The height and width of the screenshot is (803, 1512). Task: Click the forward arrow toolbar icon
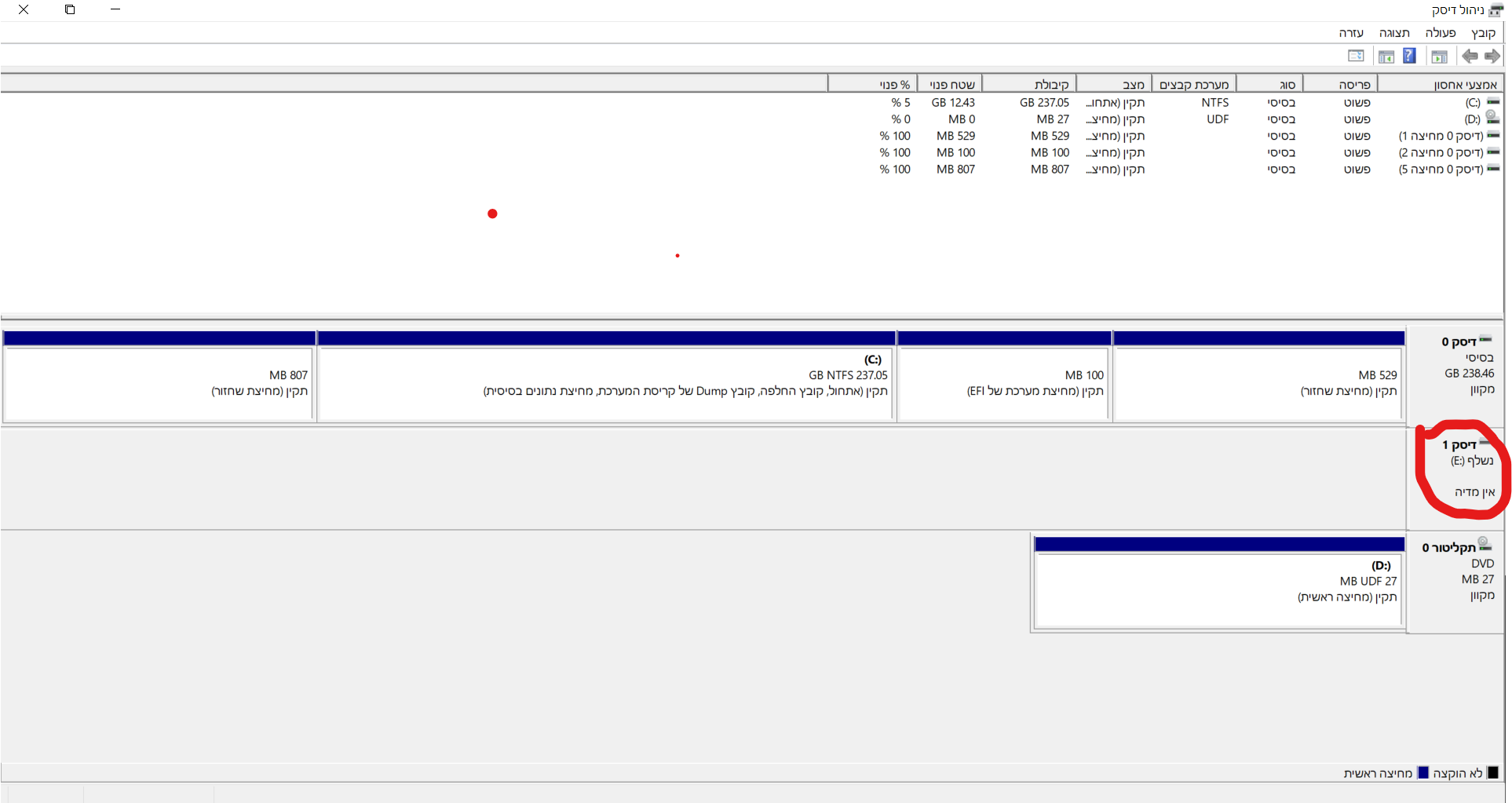[x=1492, y=56]
